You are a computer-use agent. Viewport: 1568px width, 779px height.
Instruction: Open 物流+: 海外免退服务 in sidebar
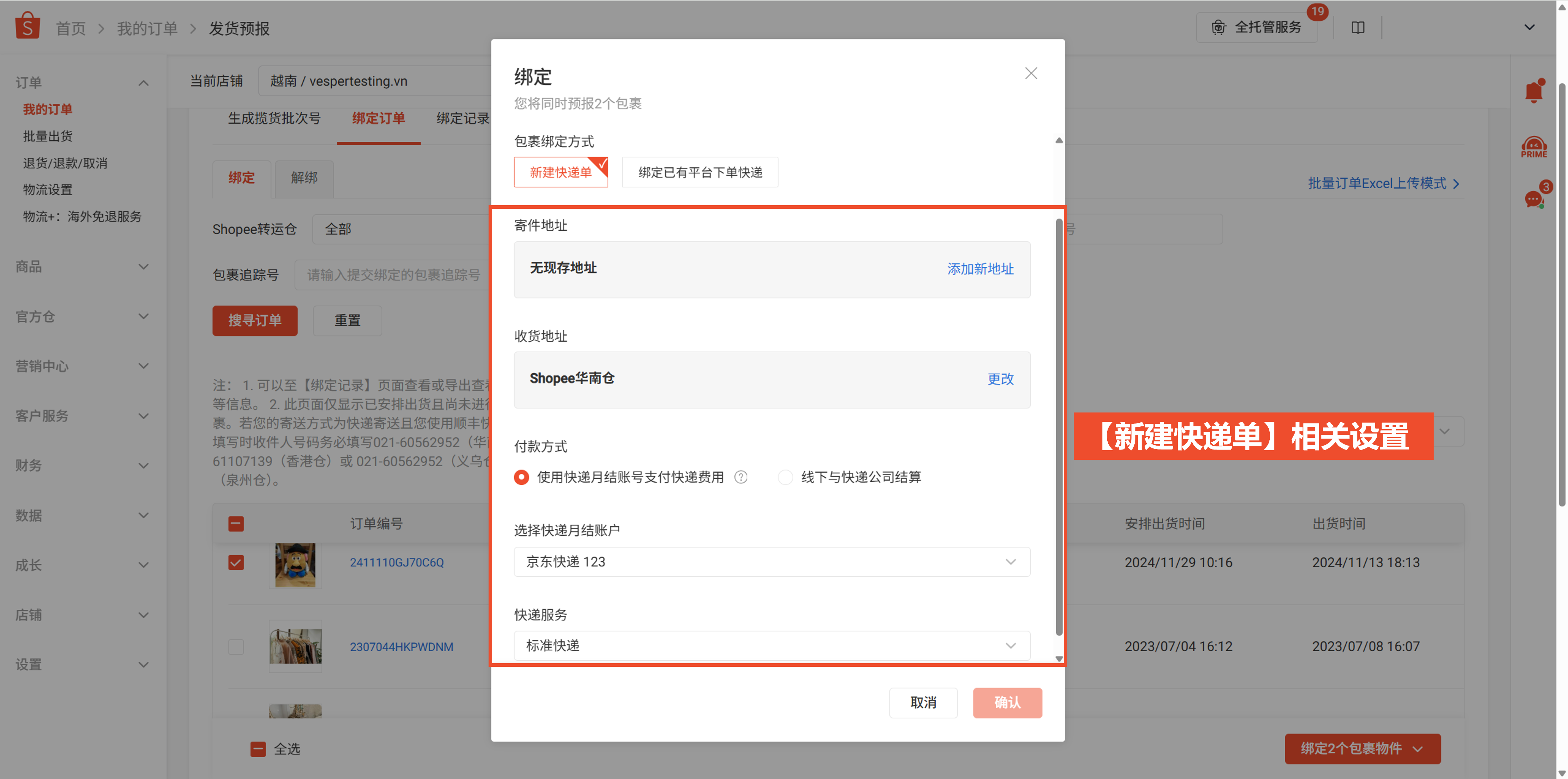pyautogui.click(x=82, y=217)
